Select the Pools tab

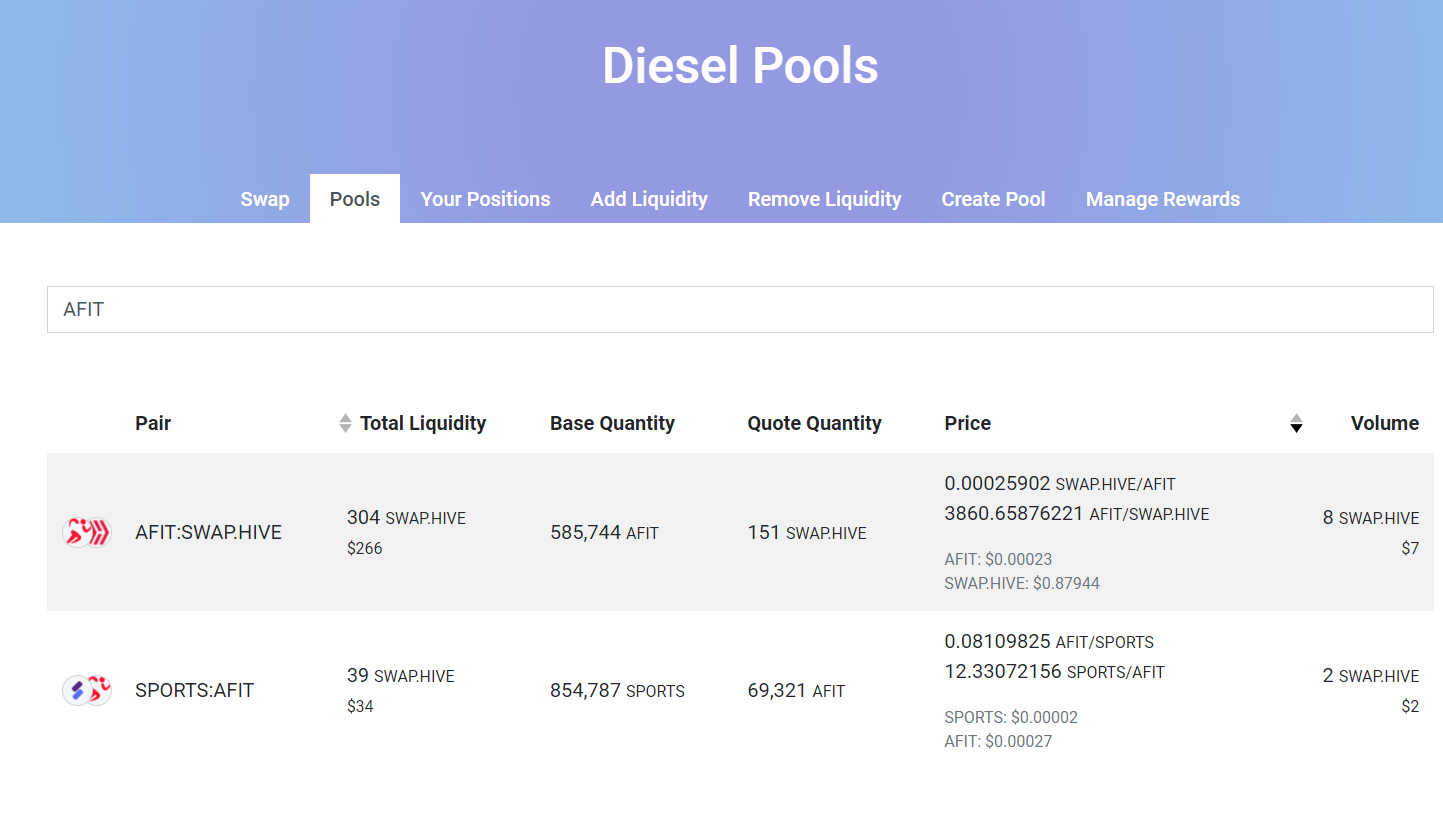click(x=355, y=199)
